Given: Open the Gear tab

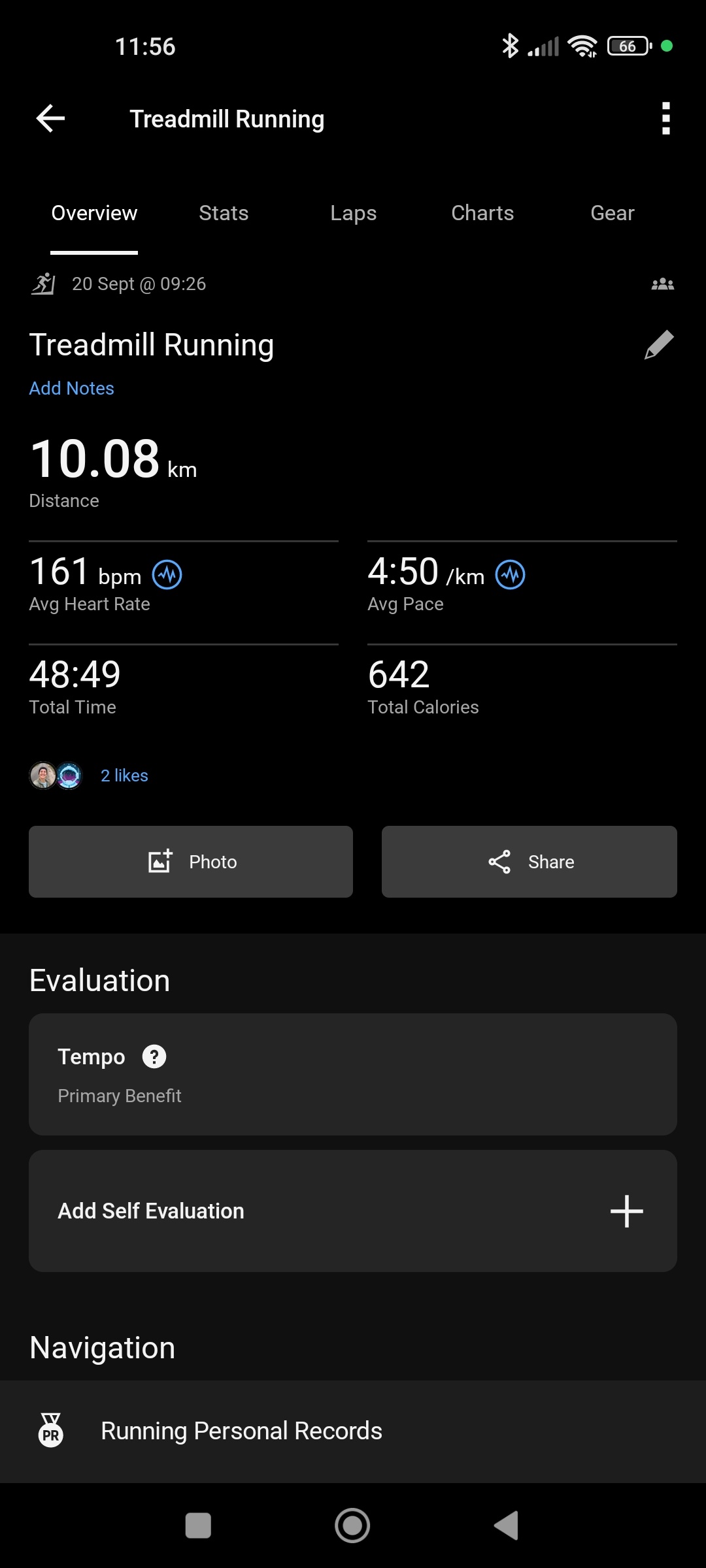Looking at the screenshot, I should (613, 213).
